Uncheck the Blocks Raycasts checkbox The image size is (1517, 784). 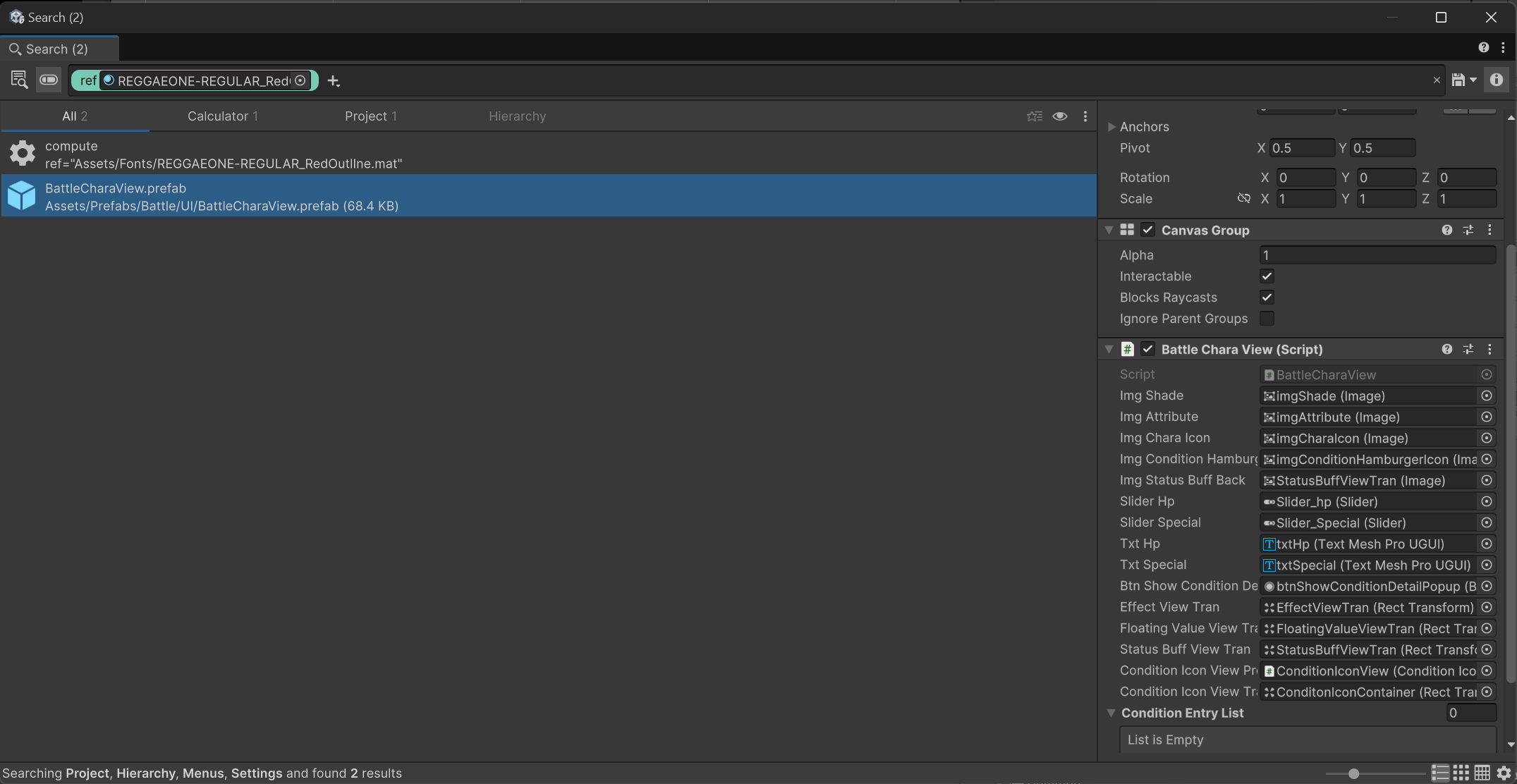click(x=1267, y=298)
